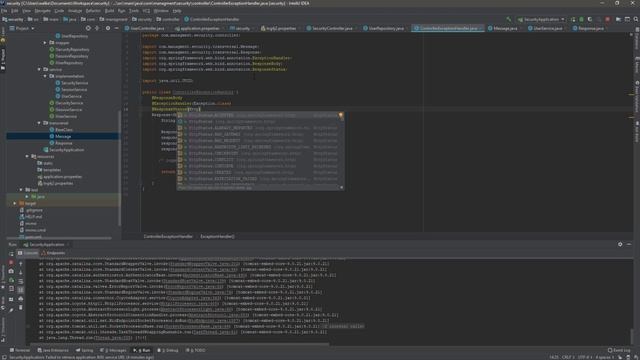Open the Help menu
640x360 pixels.
[177, 11]
